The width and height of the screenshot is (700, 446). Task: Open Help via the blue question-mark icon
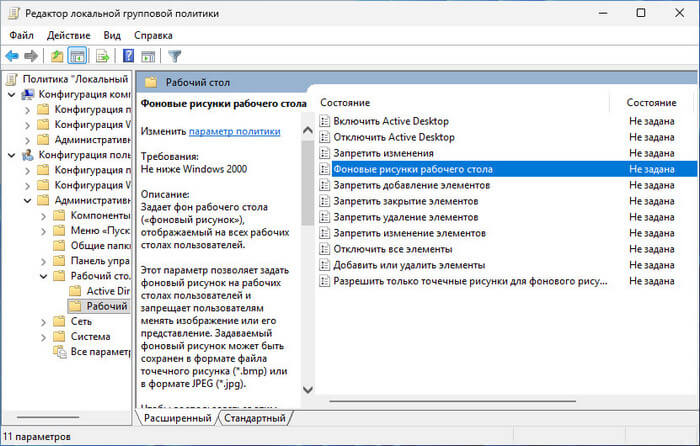tap(128, 56)
